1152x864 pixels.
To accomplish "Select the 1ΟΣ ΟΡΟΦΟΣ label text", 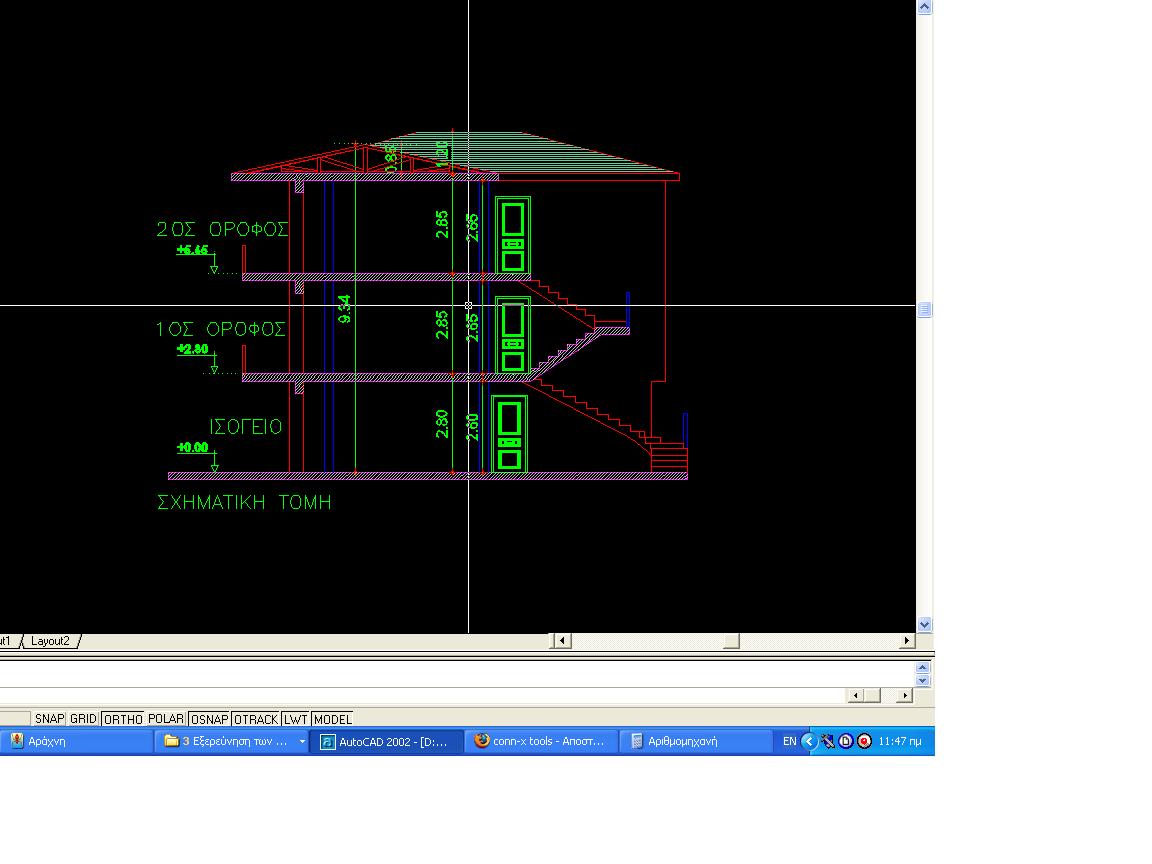I will 220,328.
